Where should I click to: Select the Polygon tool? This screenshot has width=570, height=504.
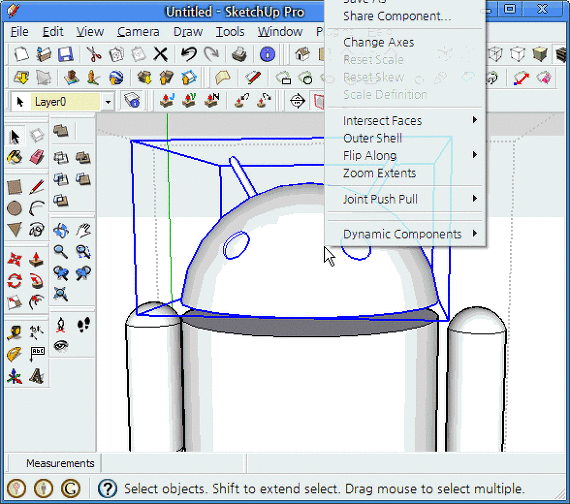tap(15, 230)
